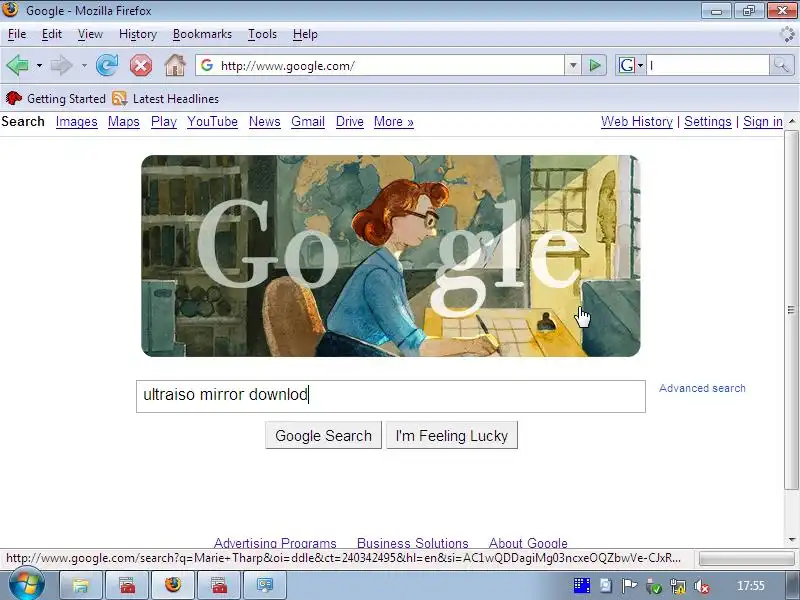
Task: Click the Sign in link
Action: coord(763,121)
